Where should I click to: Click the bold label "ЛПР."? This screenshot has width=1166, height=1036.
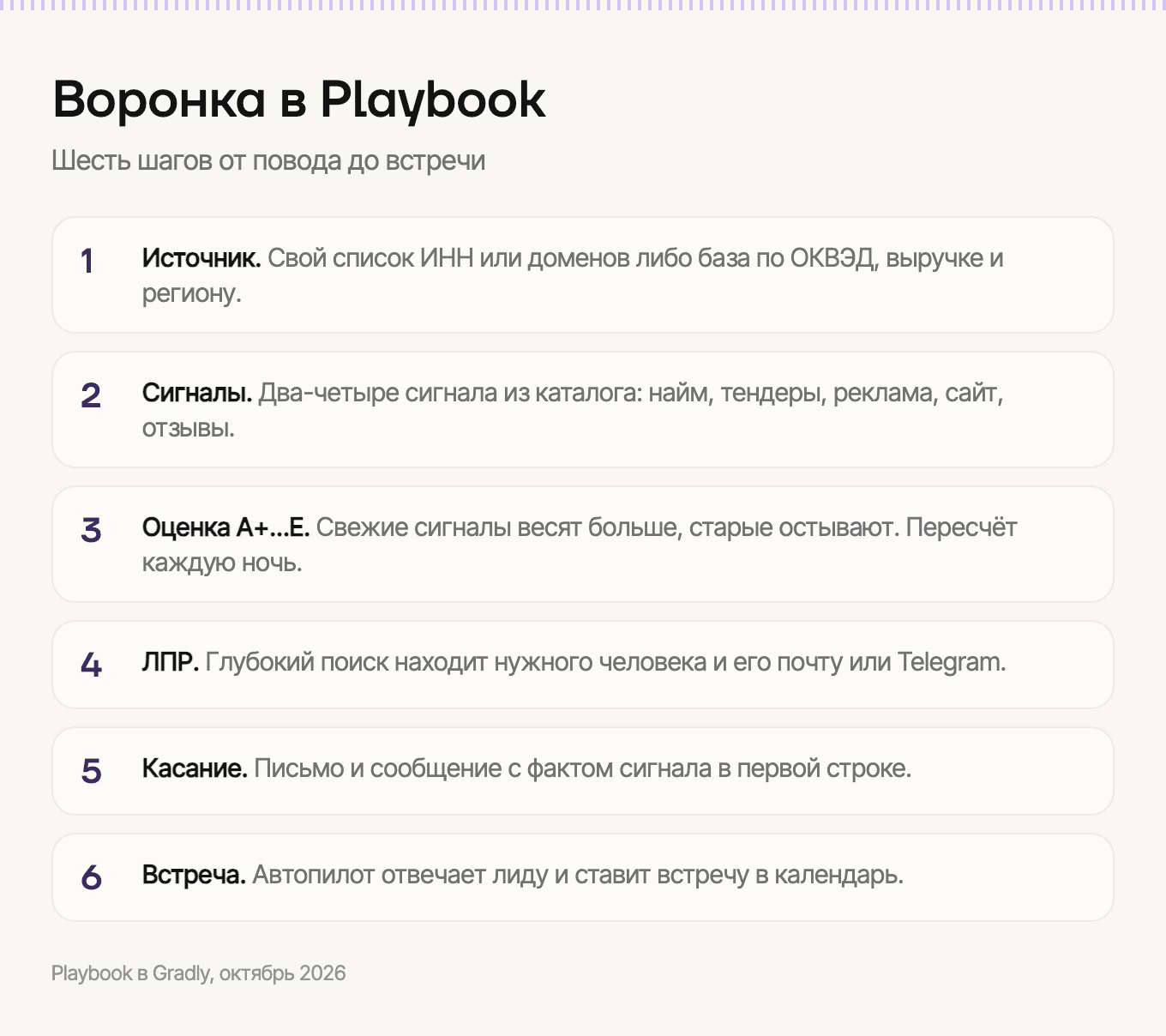(171, 662)
